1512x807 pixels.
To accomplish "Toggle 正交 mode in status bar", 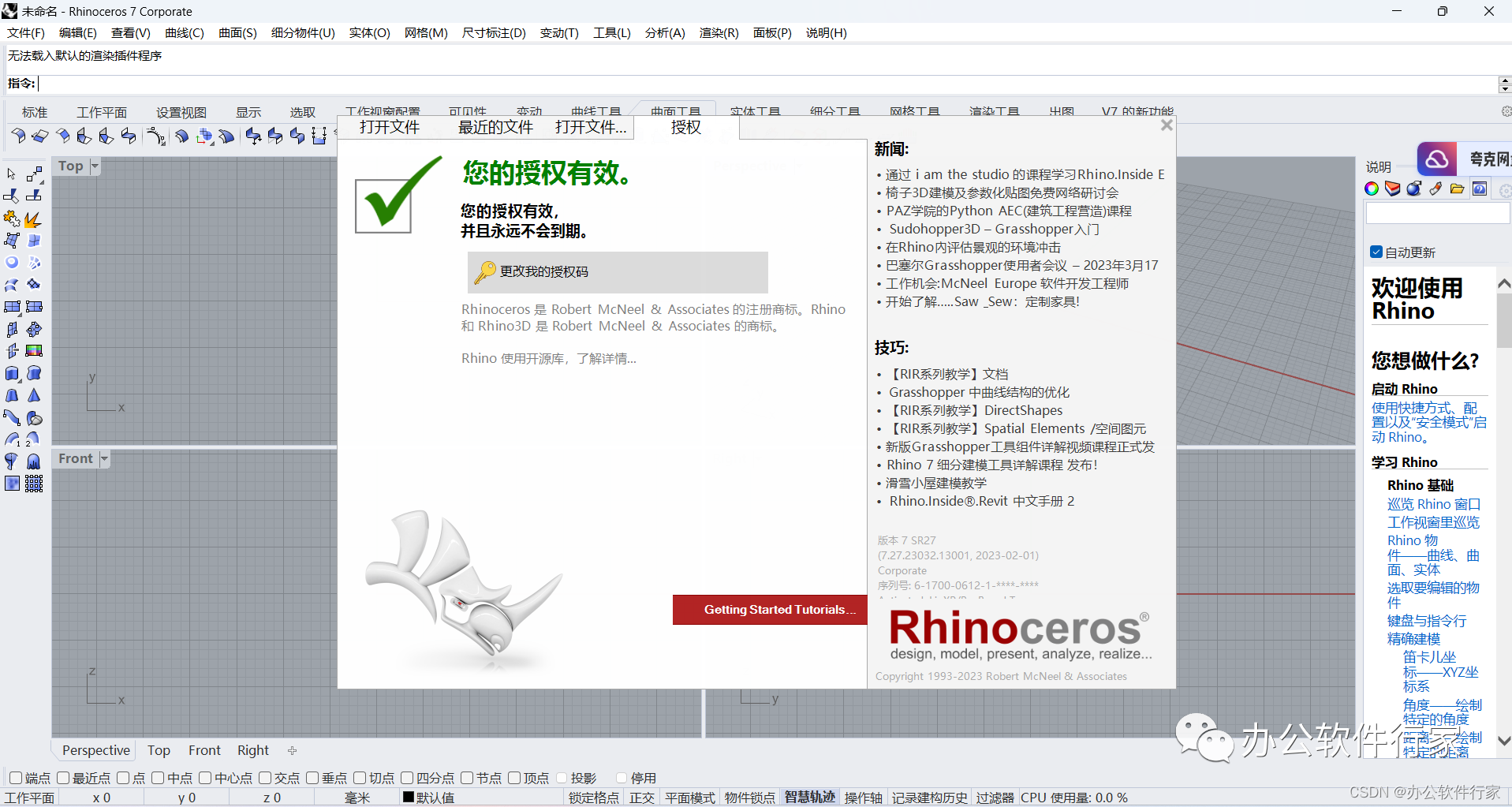I will click(642, 798).
